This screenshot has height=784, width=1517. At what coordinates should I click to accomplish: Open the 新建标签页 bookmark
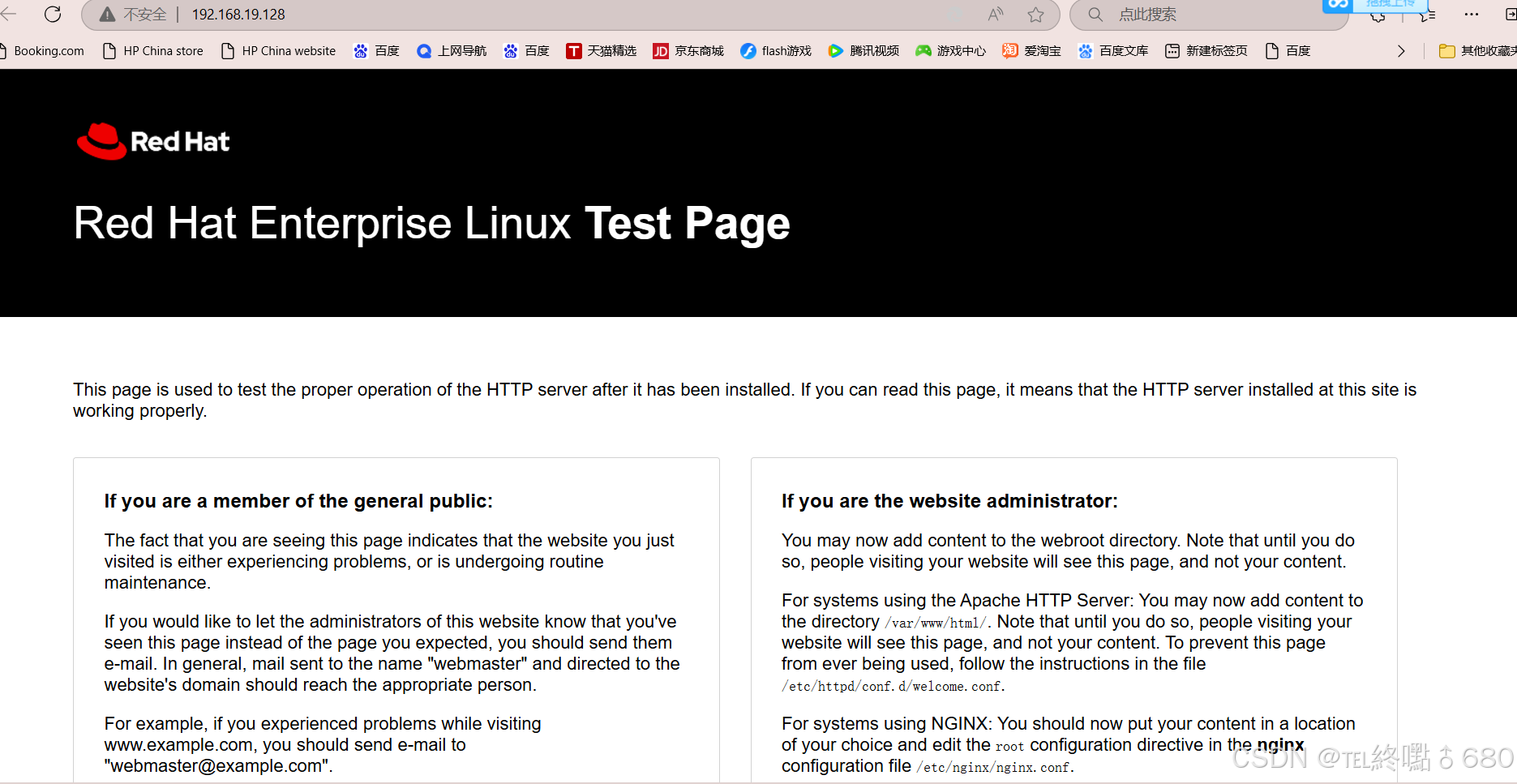tap(1206, 51)
